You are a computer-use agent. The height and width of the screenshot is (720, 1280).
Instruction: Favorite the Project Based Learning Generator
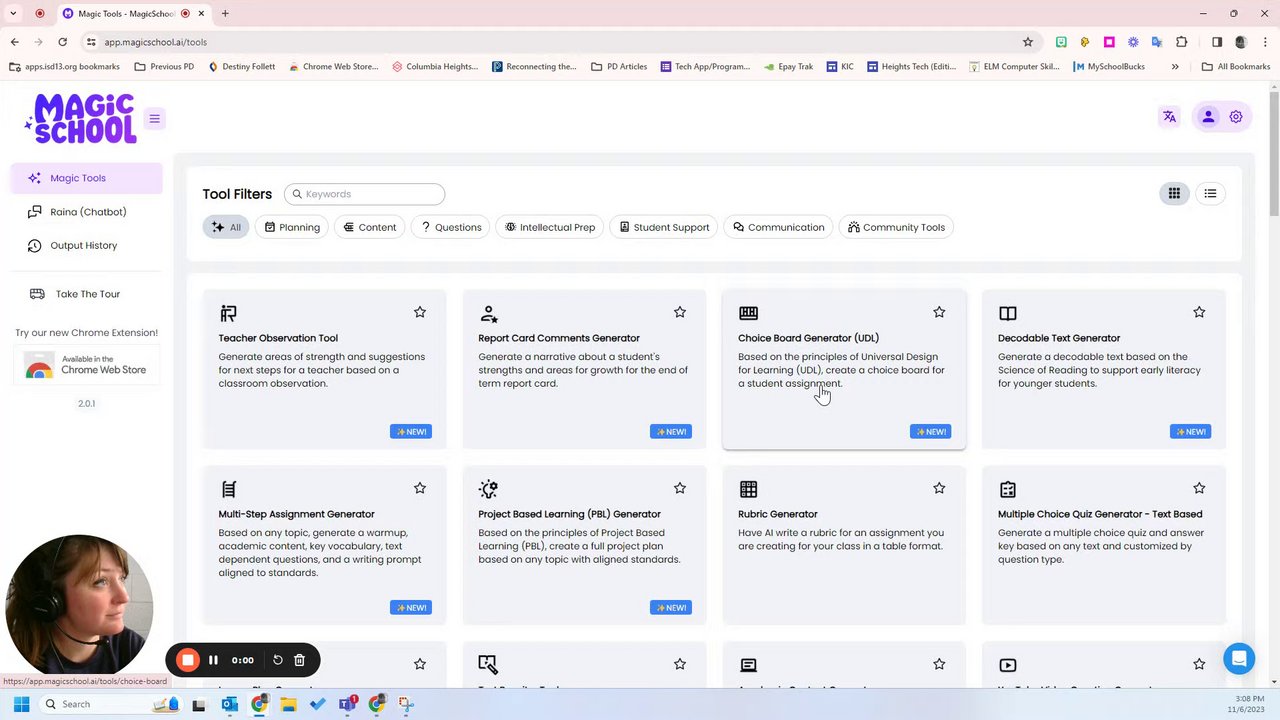click(680, 488)
